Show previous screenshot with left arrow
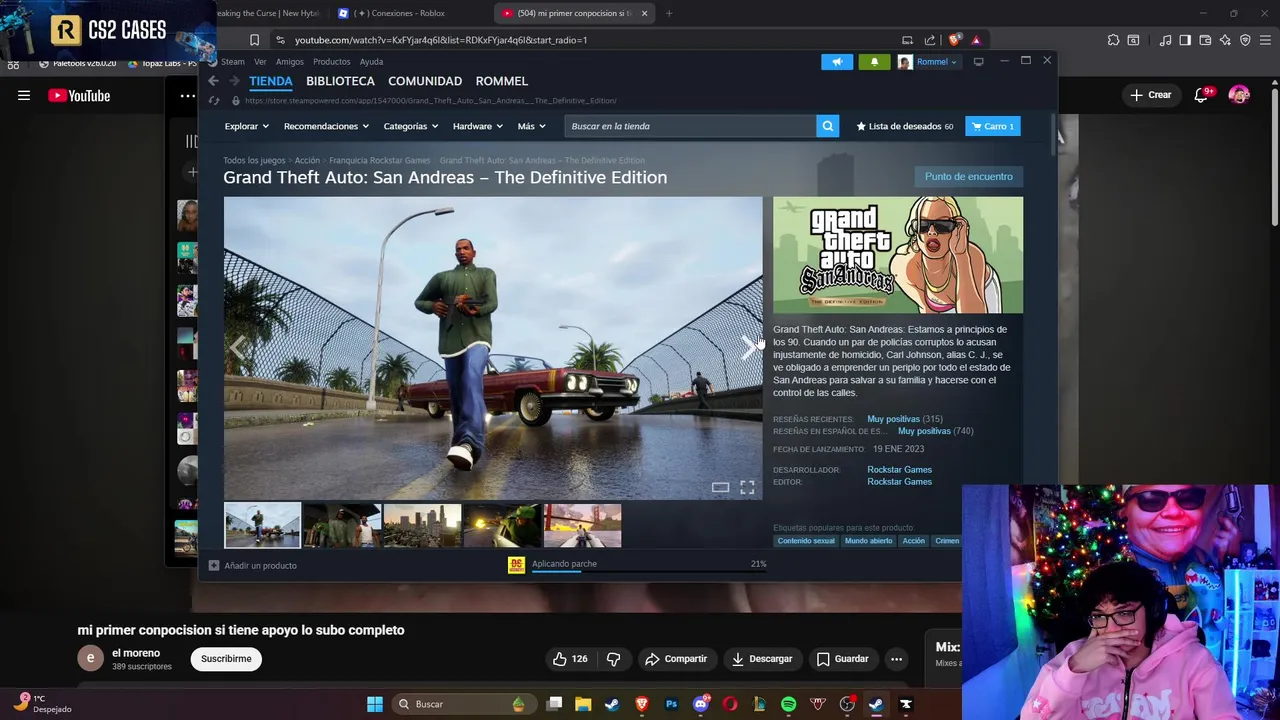 pyautogui.click(x=238, y=347)
